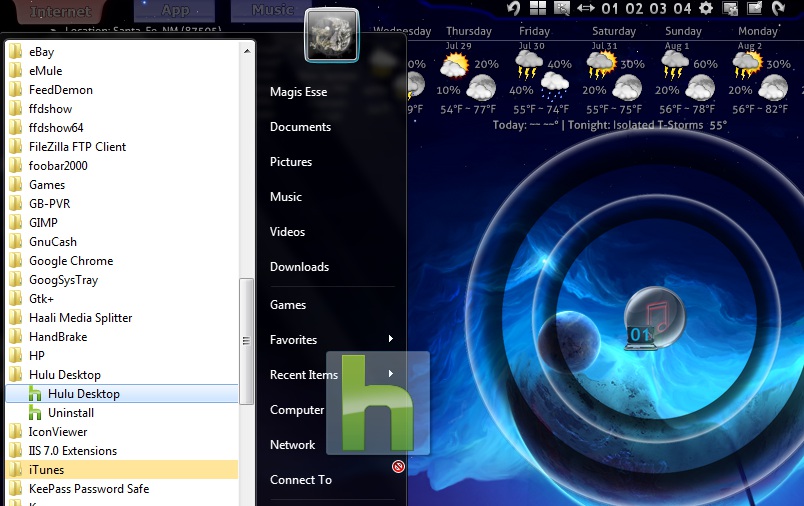Click Monday's daytime storm weather icon
Screen dimensions: 804x506
748,66
